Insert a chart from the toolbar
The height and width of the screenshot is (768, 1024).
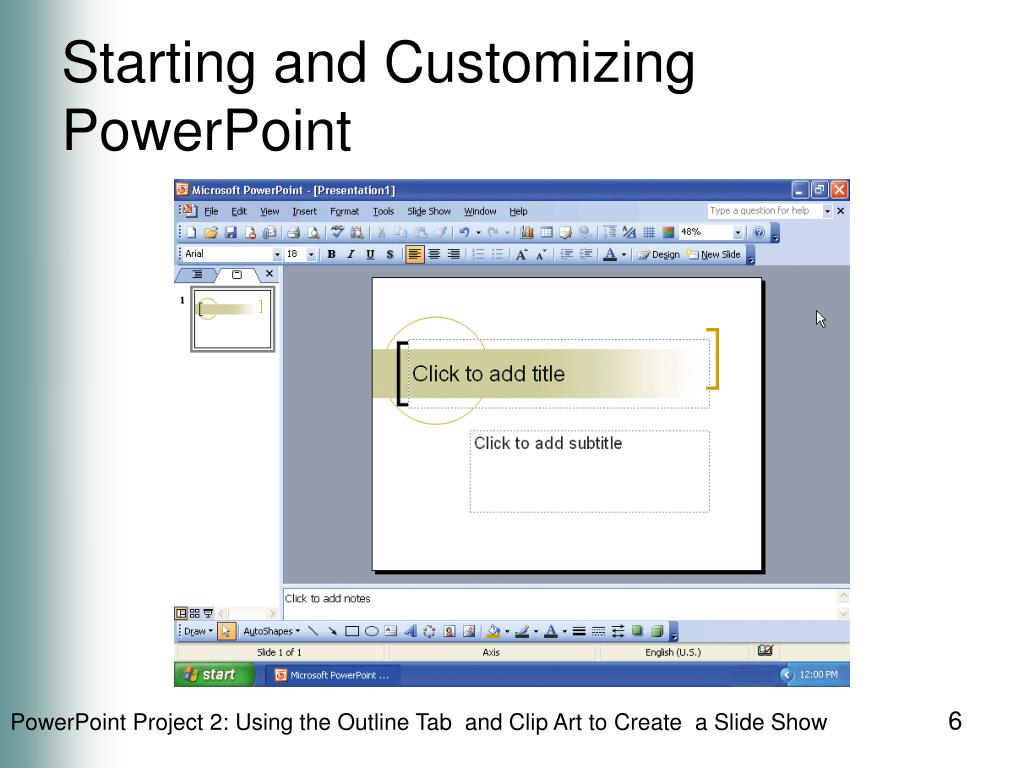pyautogui.click(x=526, y=232)
